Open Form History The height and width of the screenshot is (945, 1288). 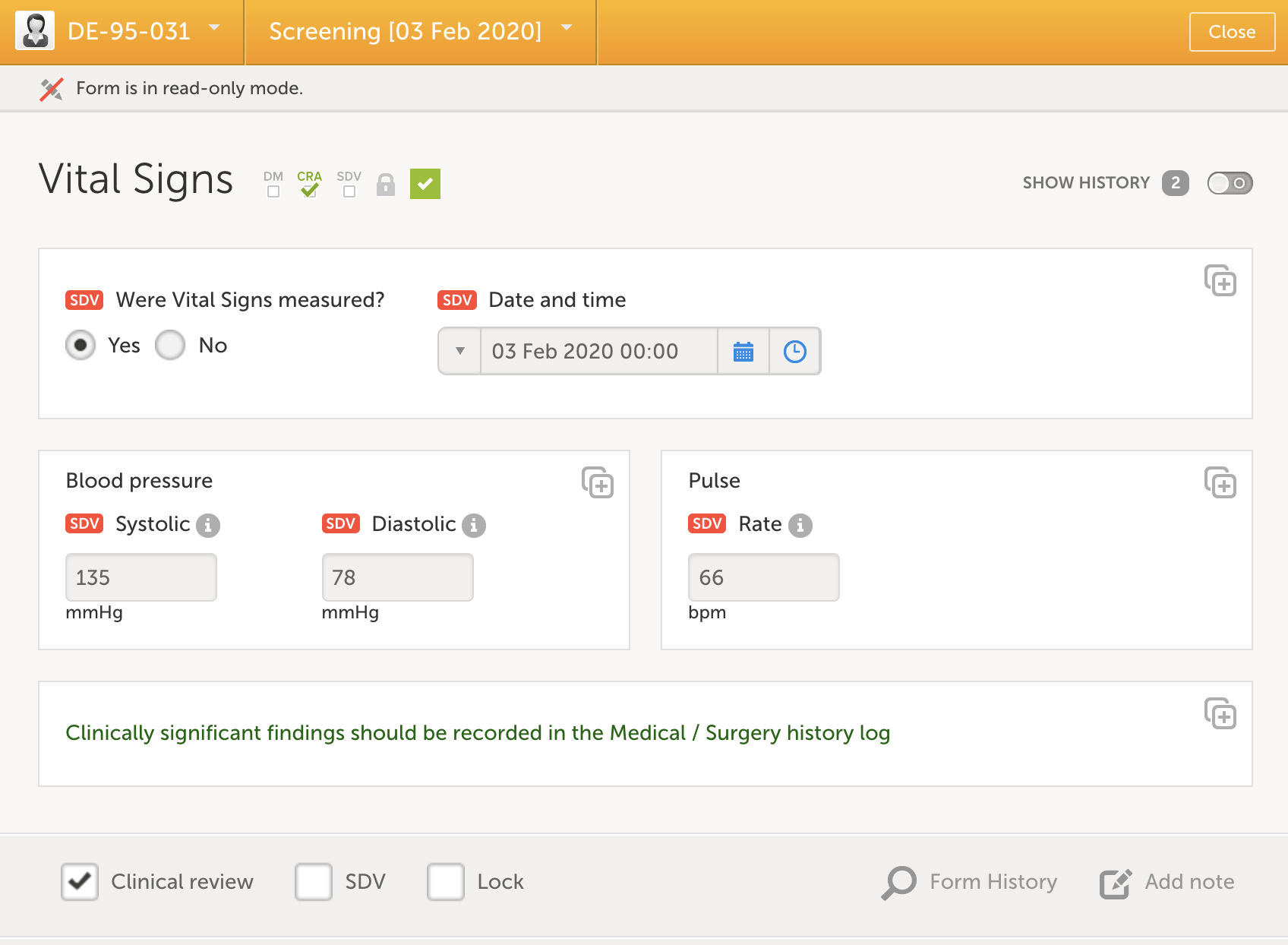[970, 882]
